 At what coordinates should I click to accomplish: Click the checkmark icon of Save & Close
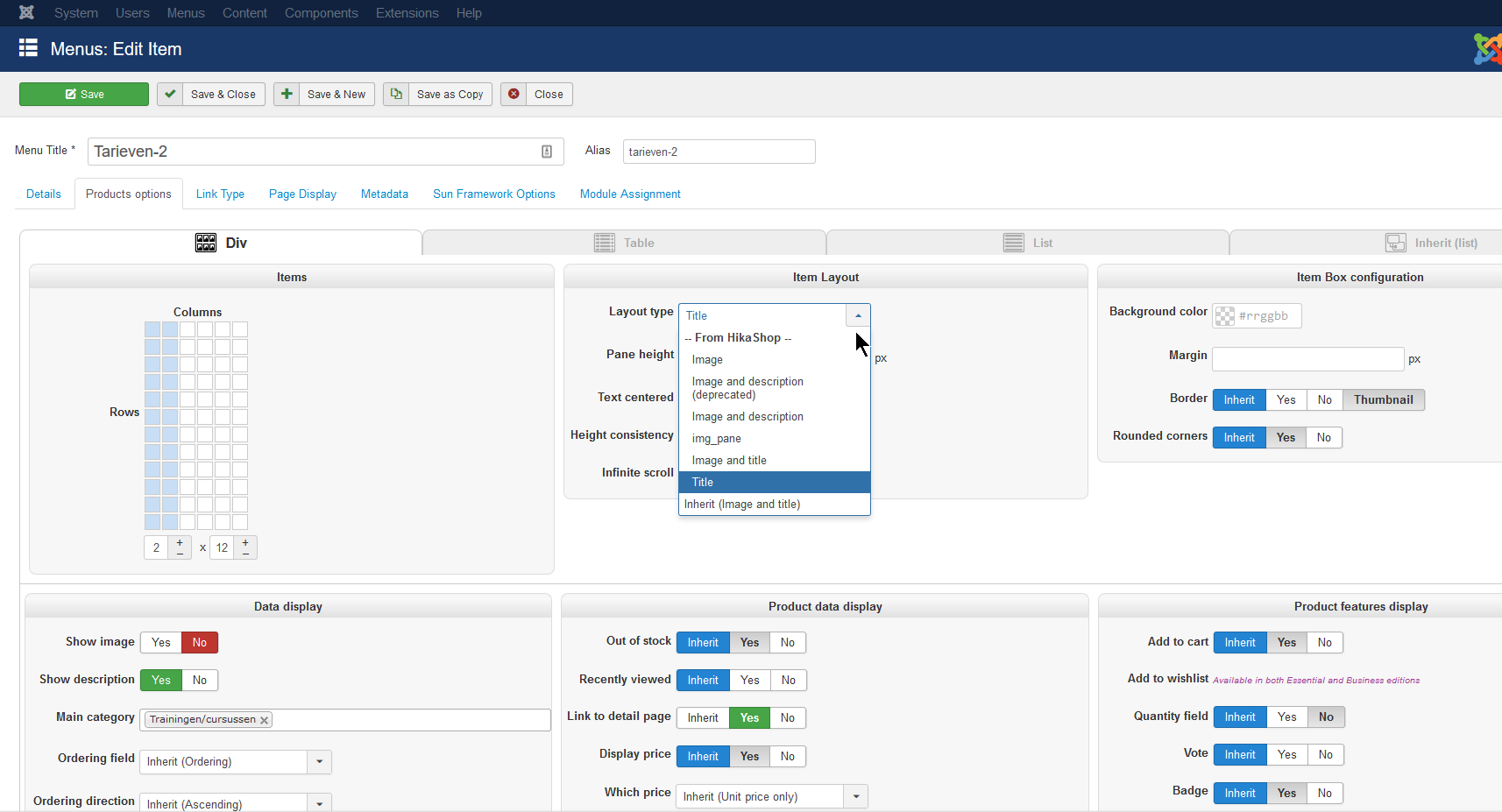click(x=170, y=95)
